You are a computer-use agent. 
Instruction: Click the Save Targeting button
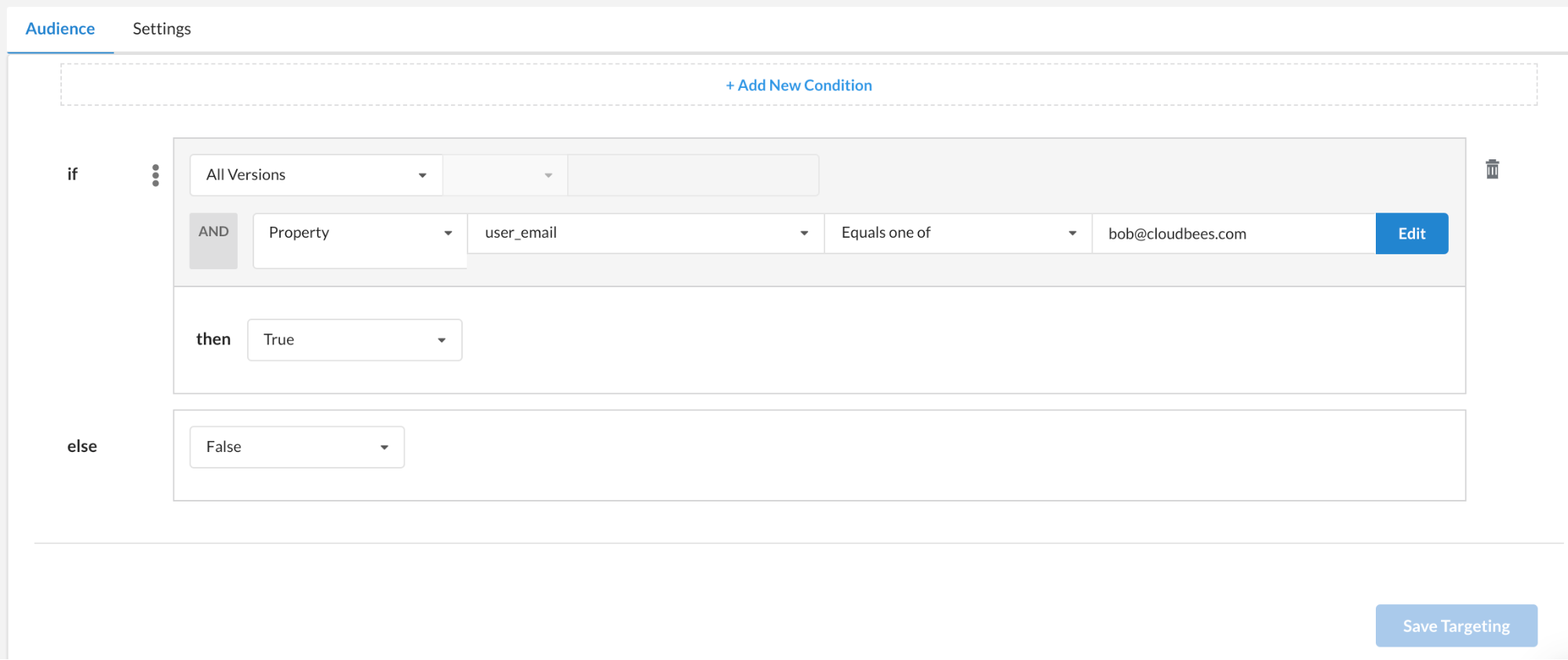1456,625
